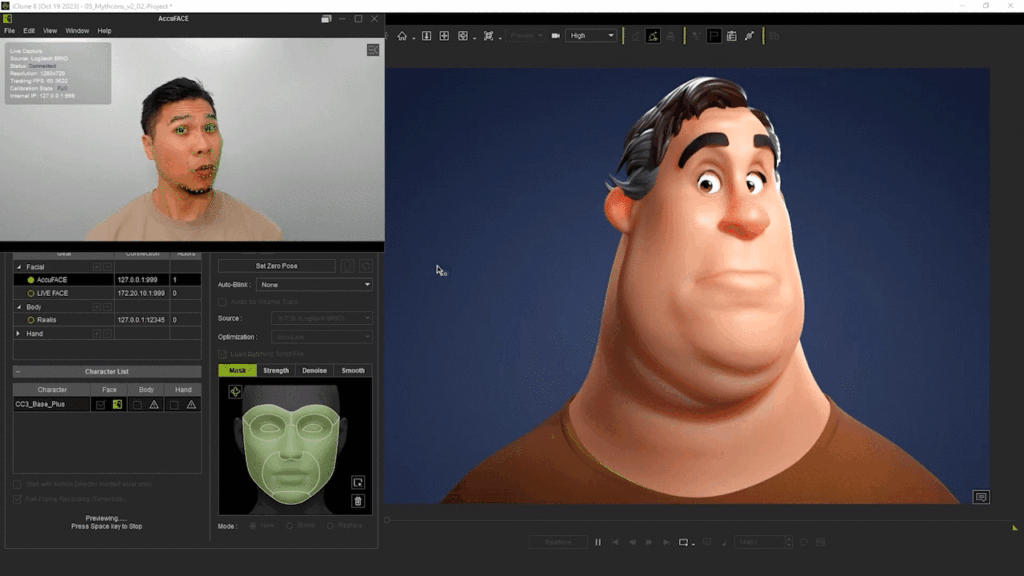
Task: Click the arrow-down frame view toolbar icon
Action: (x=426, y=36)
